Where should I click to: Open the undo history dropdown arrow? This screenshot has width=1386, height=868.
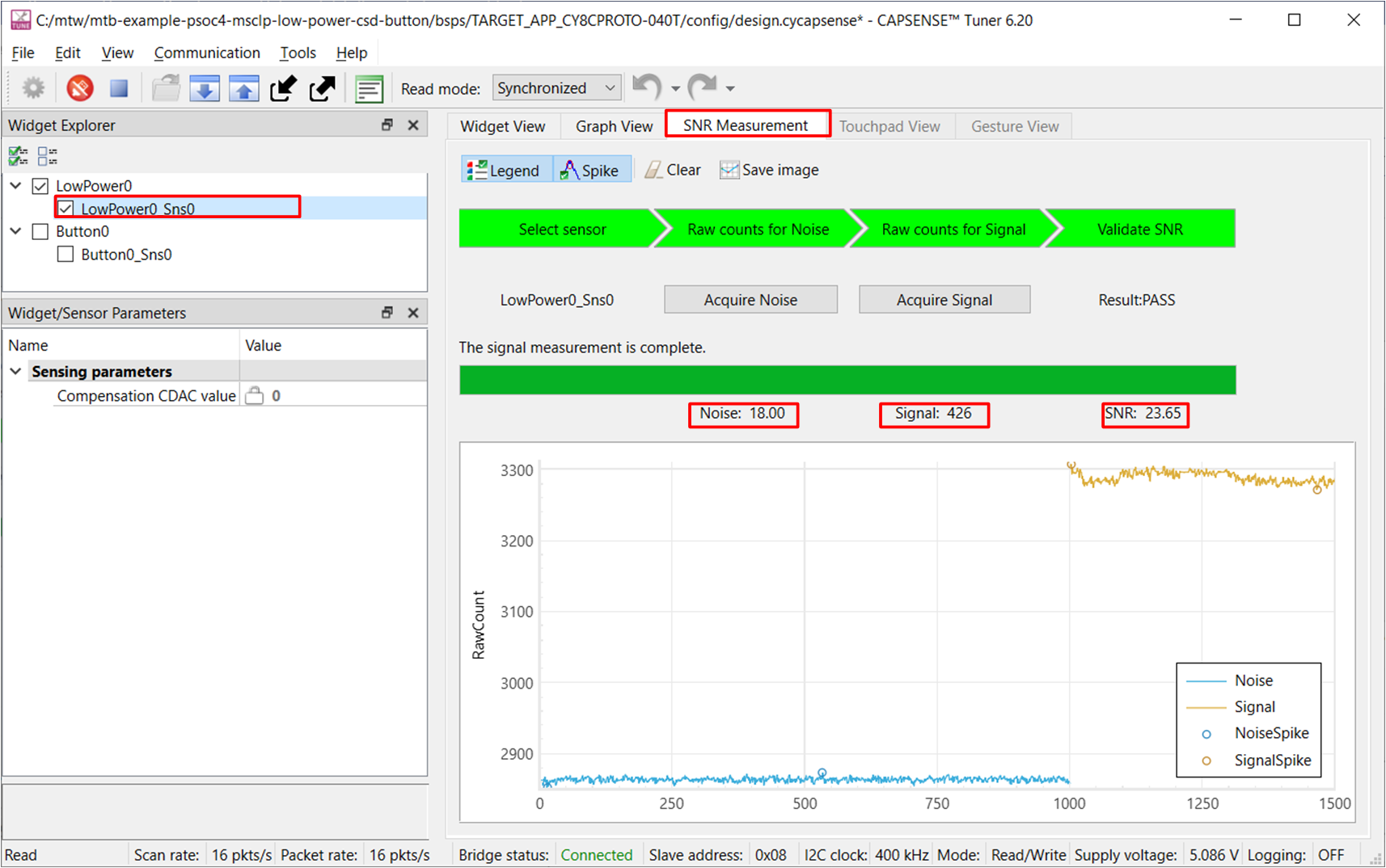[x=675, y=89]
